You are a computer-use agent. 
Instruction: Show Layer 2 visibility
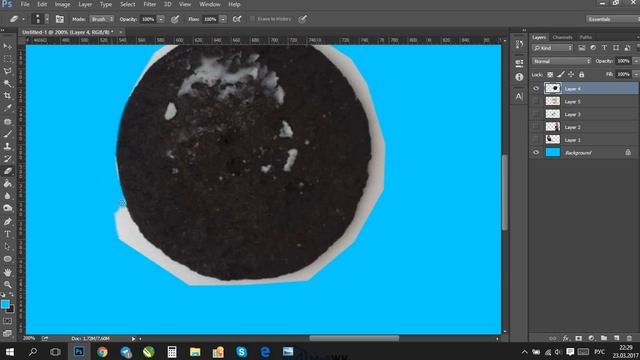[x=536, y=127]
